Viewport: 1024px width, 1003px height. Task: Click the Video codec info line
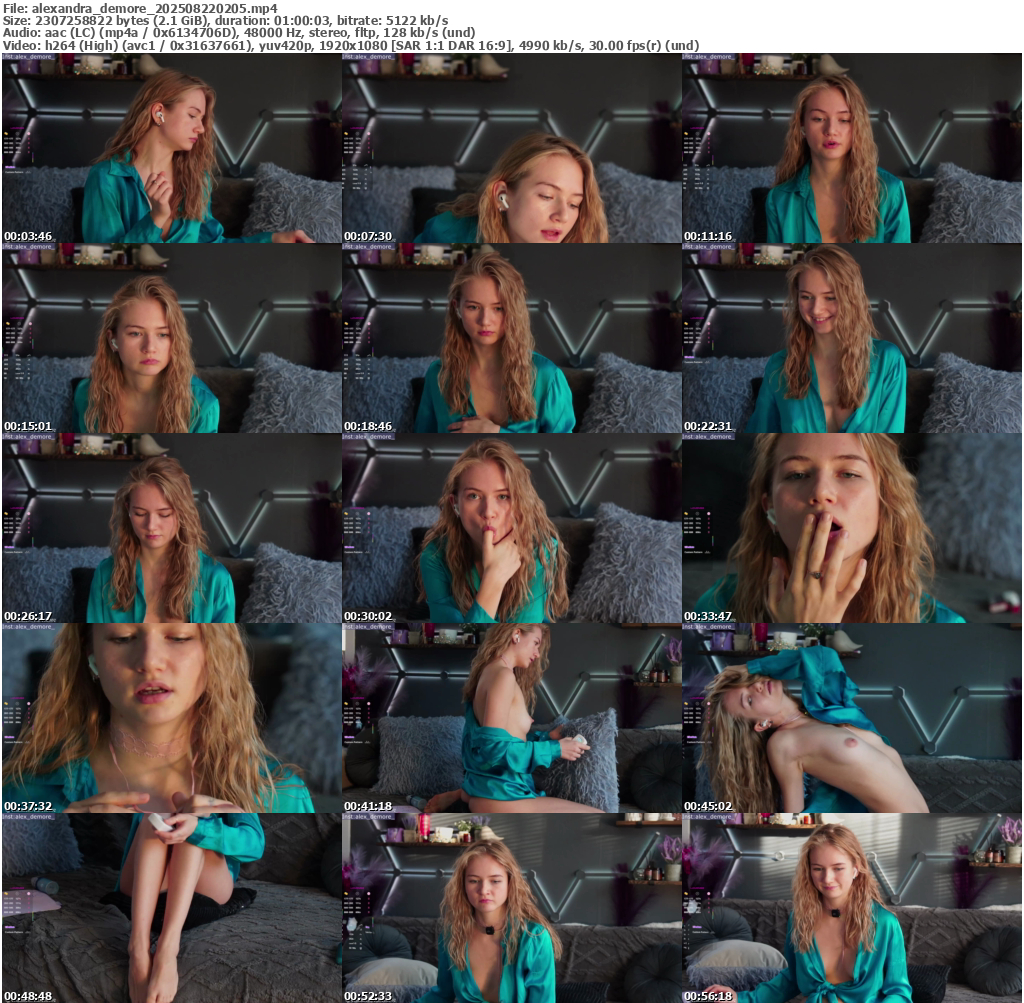coord(350,45)
